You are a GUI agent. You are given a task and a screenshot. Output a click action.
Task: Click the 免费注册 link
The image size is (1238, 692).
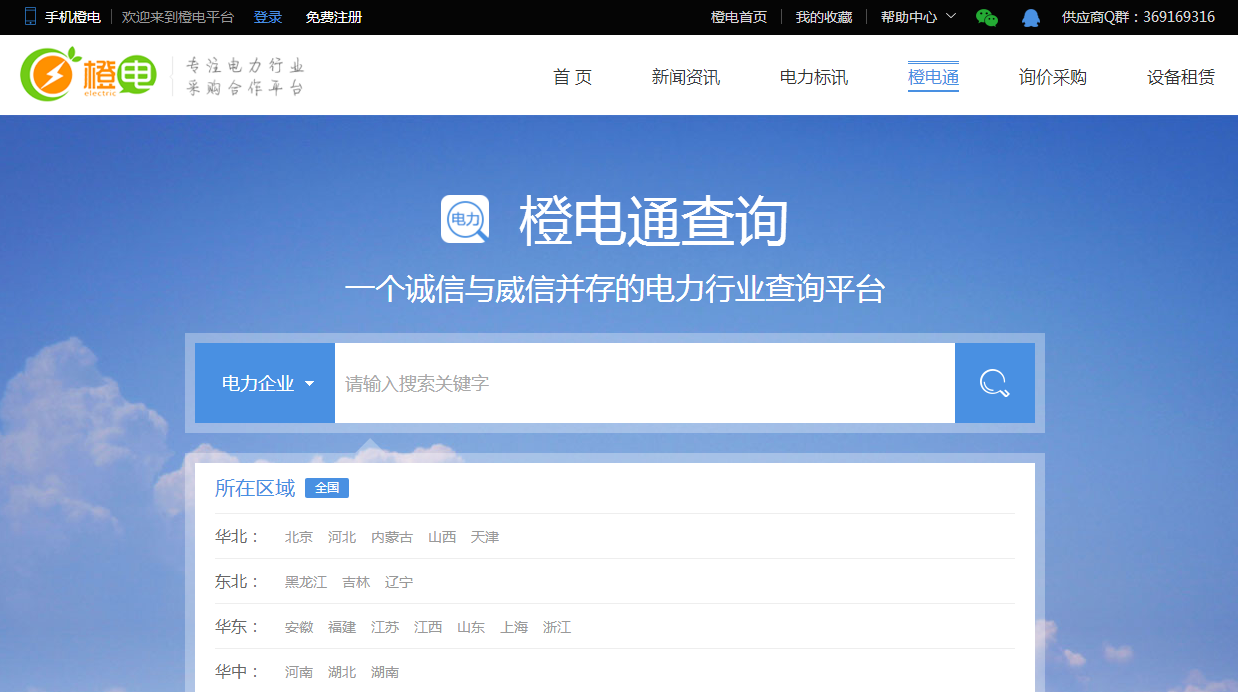pos(334,17)
